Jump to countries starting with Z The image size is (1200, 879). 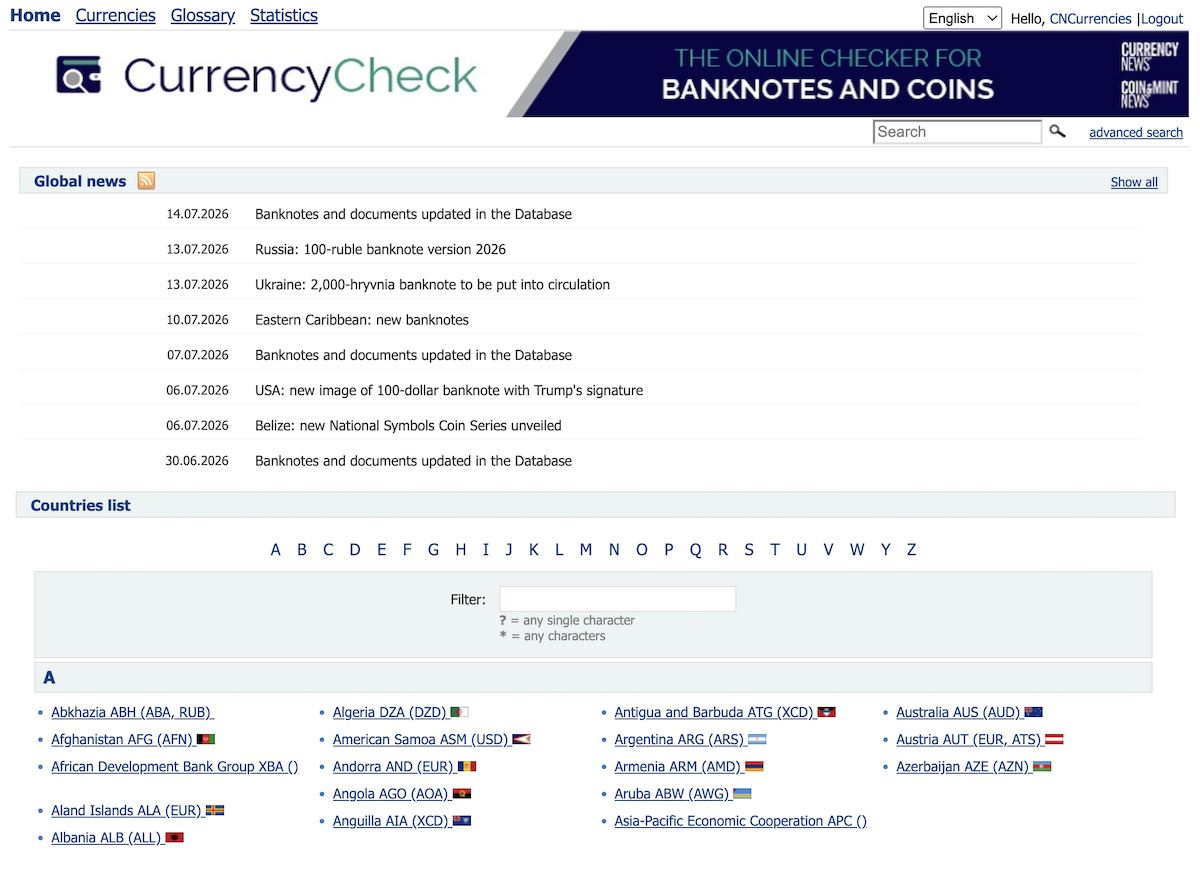coord(911,550)
